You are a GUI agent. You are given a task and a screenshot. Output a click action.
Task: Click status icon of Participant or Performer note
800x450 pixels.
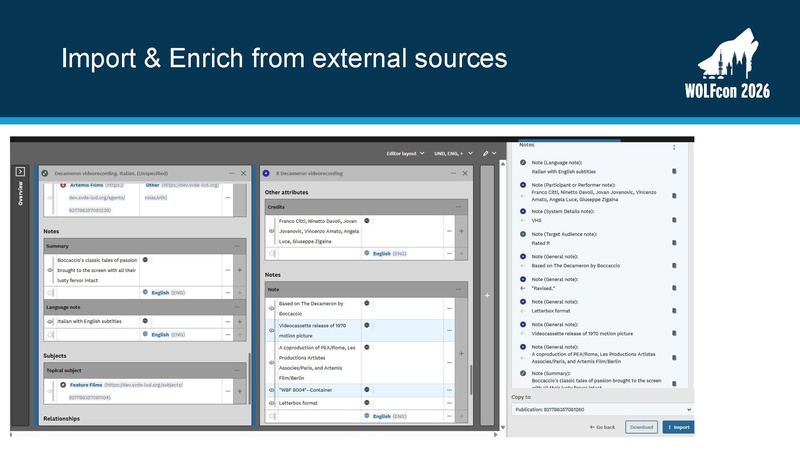click(523, 185)
